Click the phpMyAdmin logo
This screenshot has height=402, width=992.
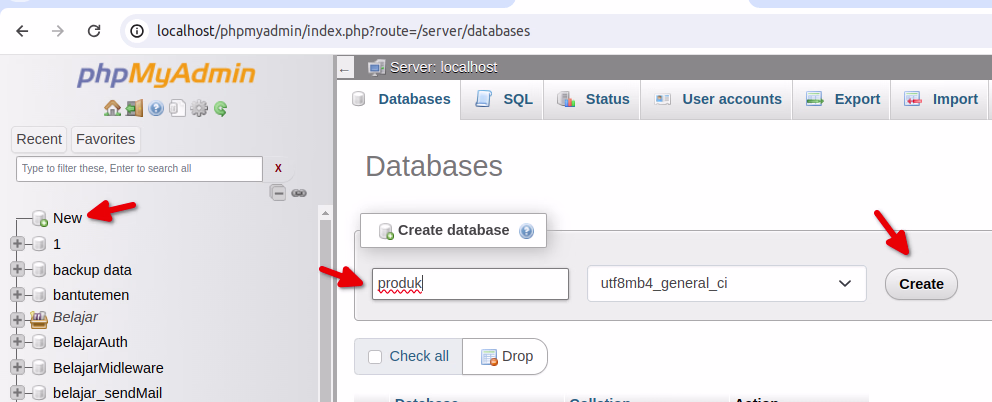point(166,75)
